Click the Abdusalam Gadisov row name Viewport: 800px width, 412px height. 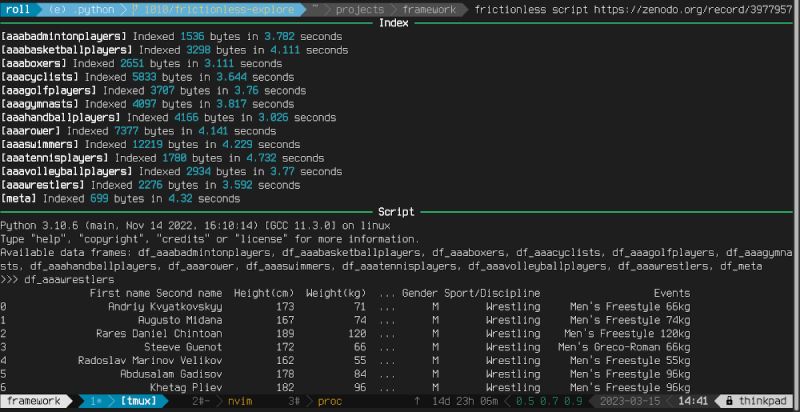(171, 374)
